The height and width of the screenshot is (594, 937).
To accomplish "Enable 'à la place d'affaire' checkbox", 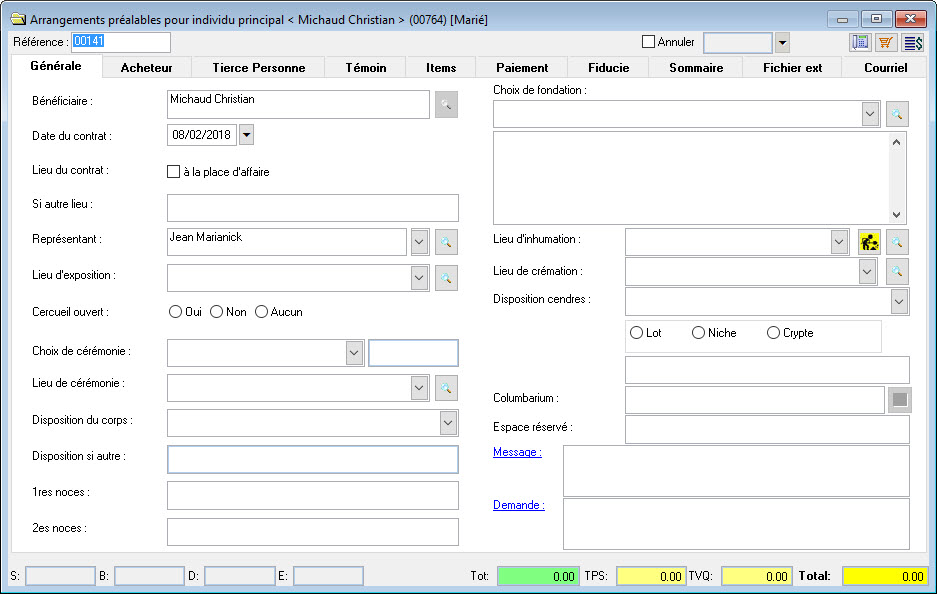I will 173,172.
